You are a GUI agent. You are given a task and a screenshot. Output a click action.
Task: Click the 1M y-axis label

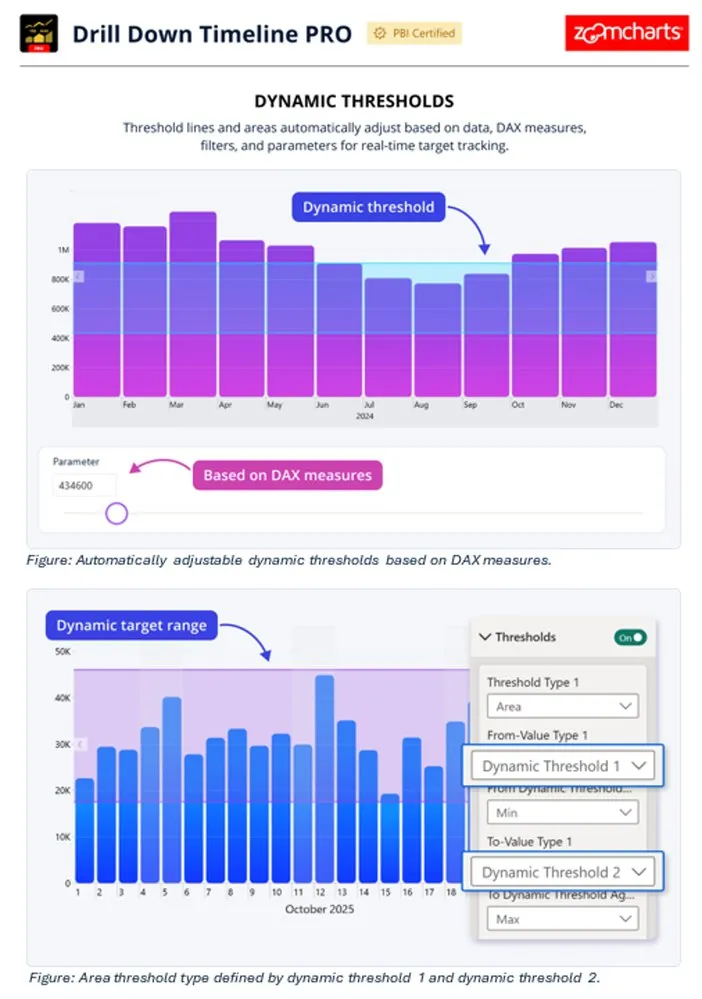63,250
